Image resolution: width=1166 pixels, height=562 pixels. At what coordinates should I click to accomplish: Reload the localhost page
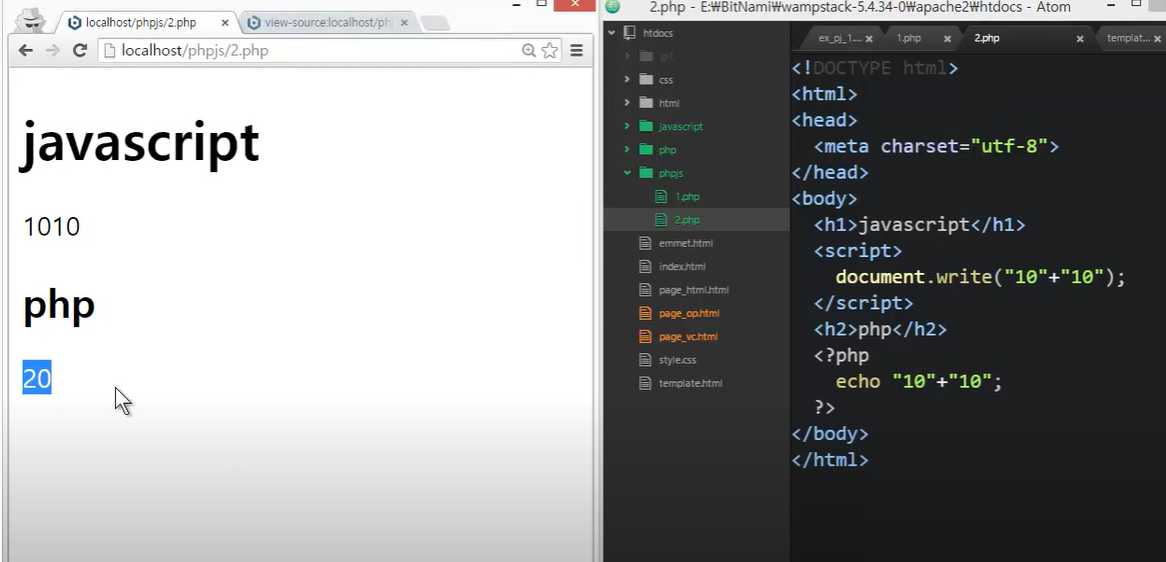click(x=80, y=51)
